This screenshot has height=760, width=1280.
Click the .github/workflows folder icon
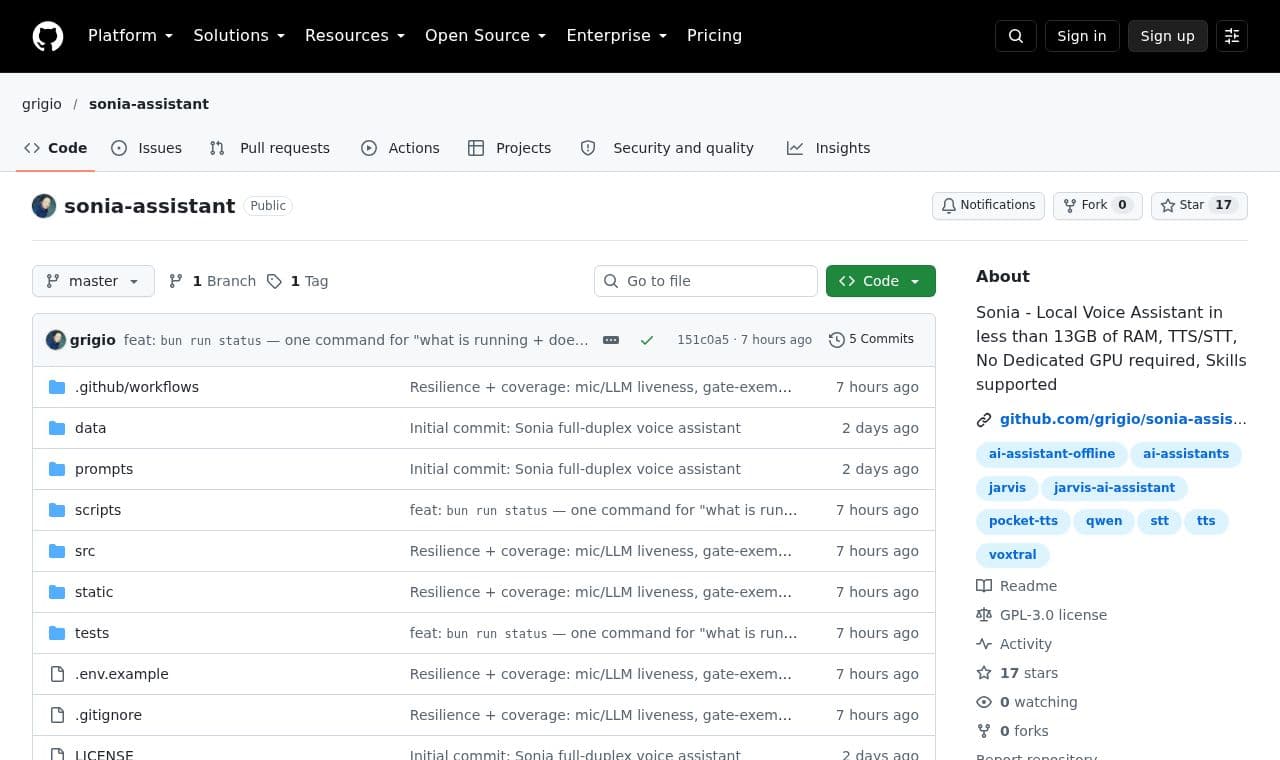57,387
